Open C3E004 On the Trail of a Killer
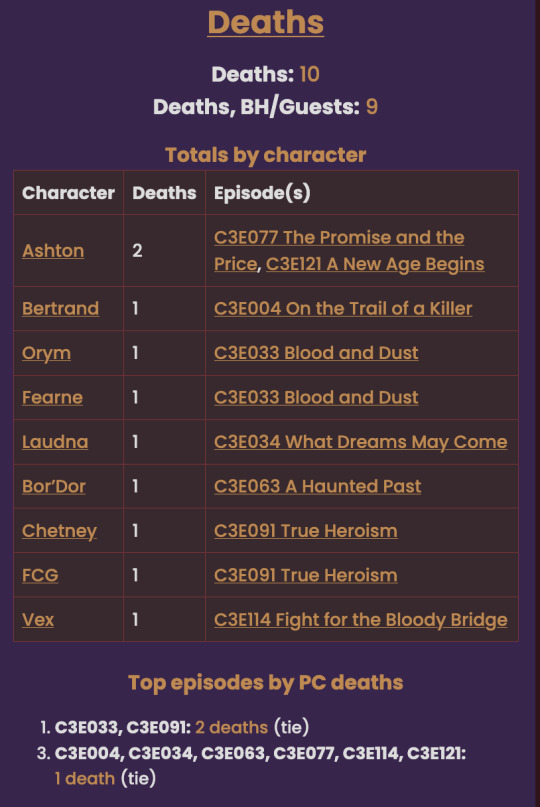 (x=343, y=308)
